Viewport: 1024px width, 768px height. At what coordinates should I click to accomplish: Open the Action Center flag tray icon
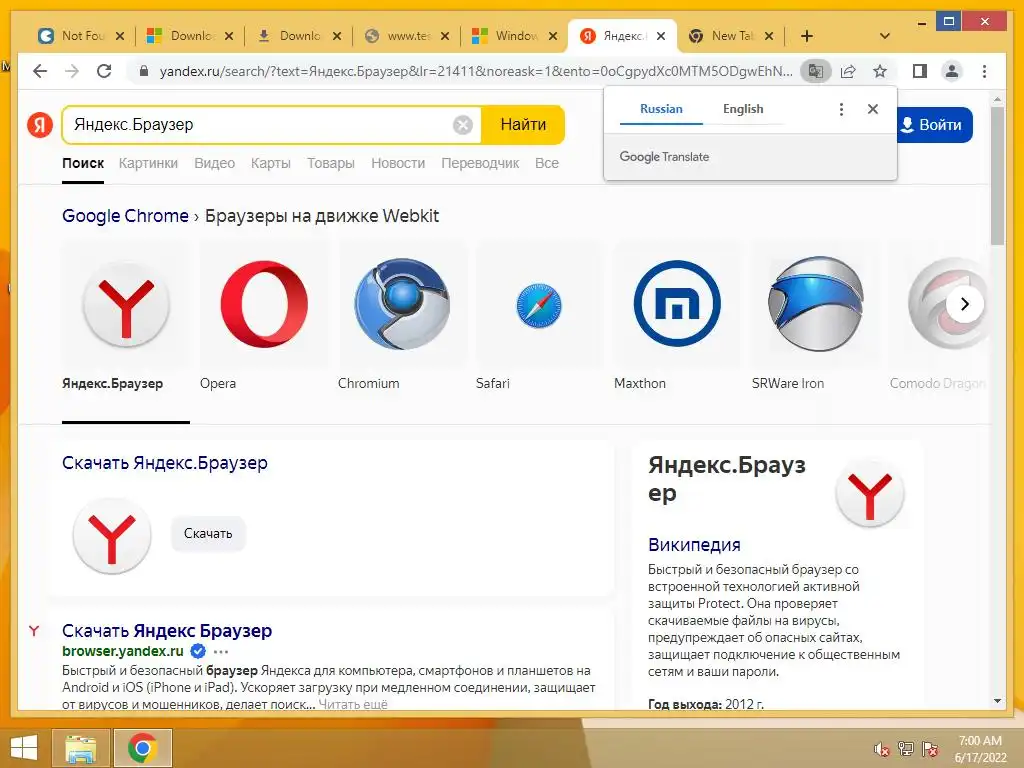coord(930,749)
